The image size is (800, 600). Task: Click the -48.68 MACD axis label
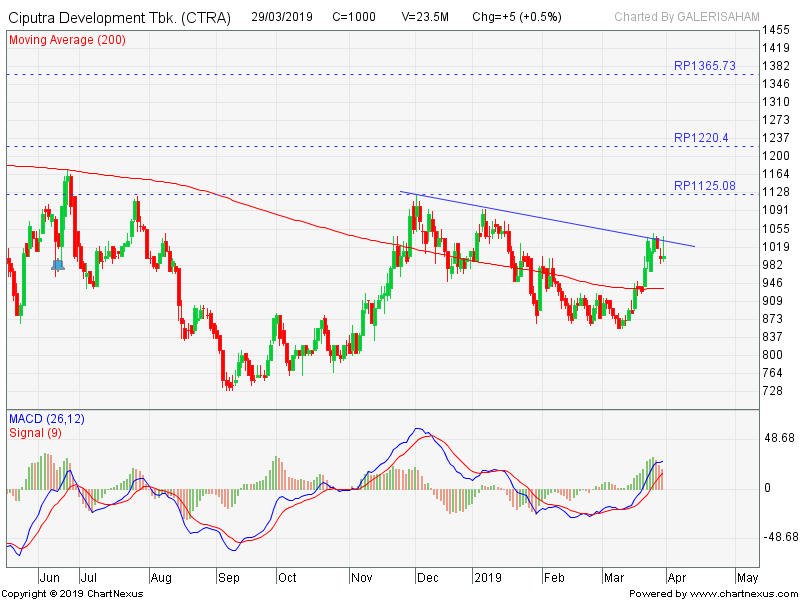click(x=780, y=537)
